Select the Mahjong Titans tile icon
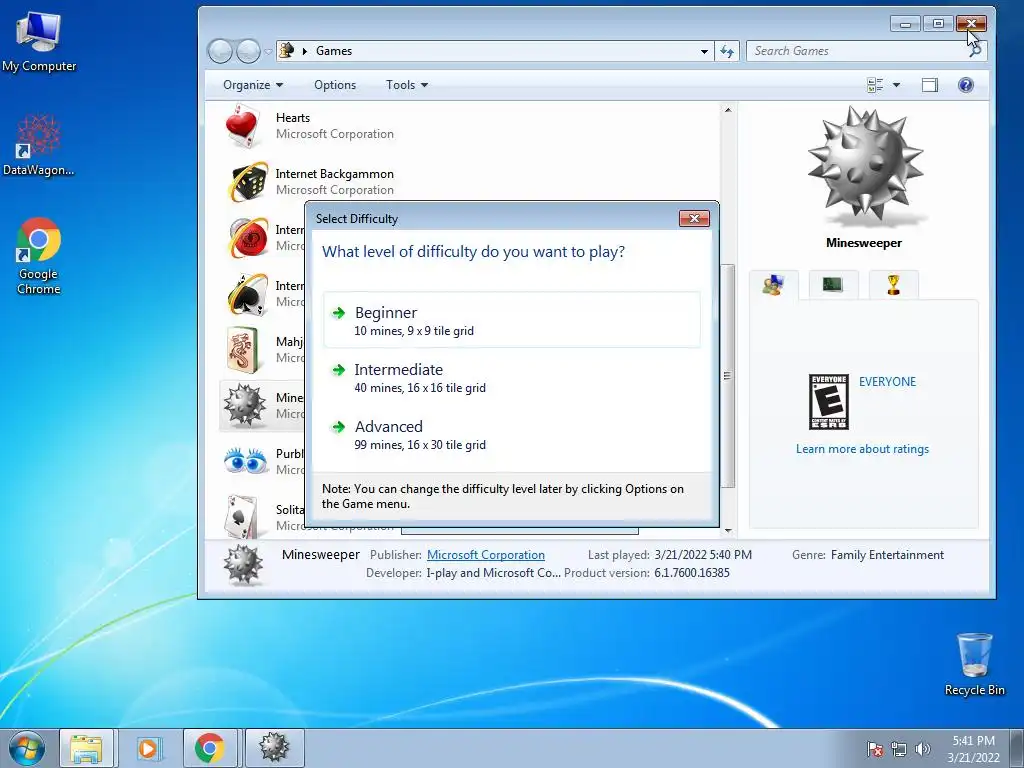The height and width of the screenshot is (768, 1024). pyautogui.click(x=243, y=350)
